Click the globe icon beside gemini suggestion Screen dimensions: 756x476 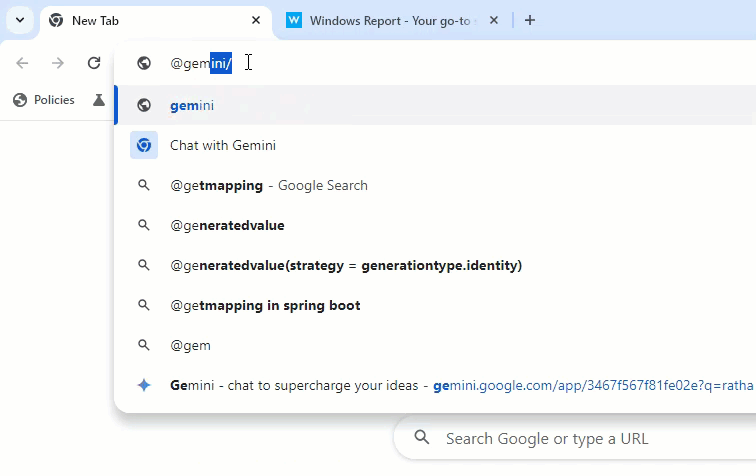tap(144, 105)
